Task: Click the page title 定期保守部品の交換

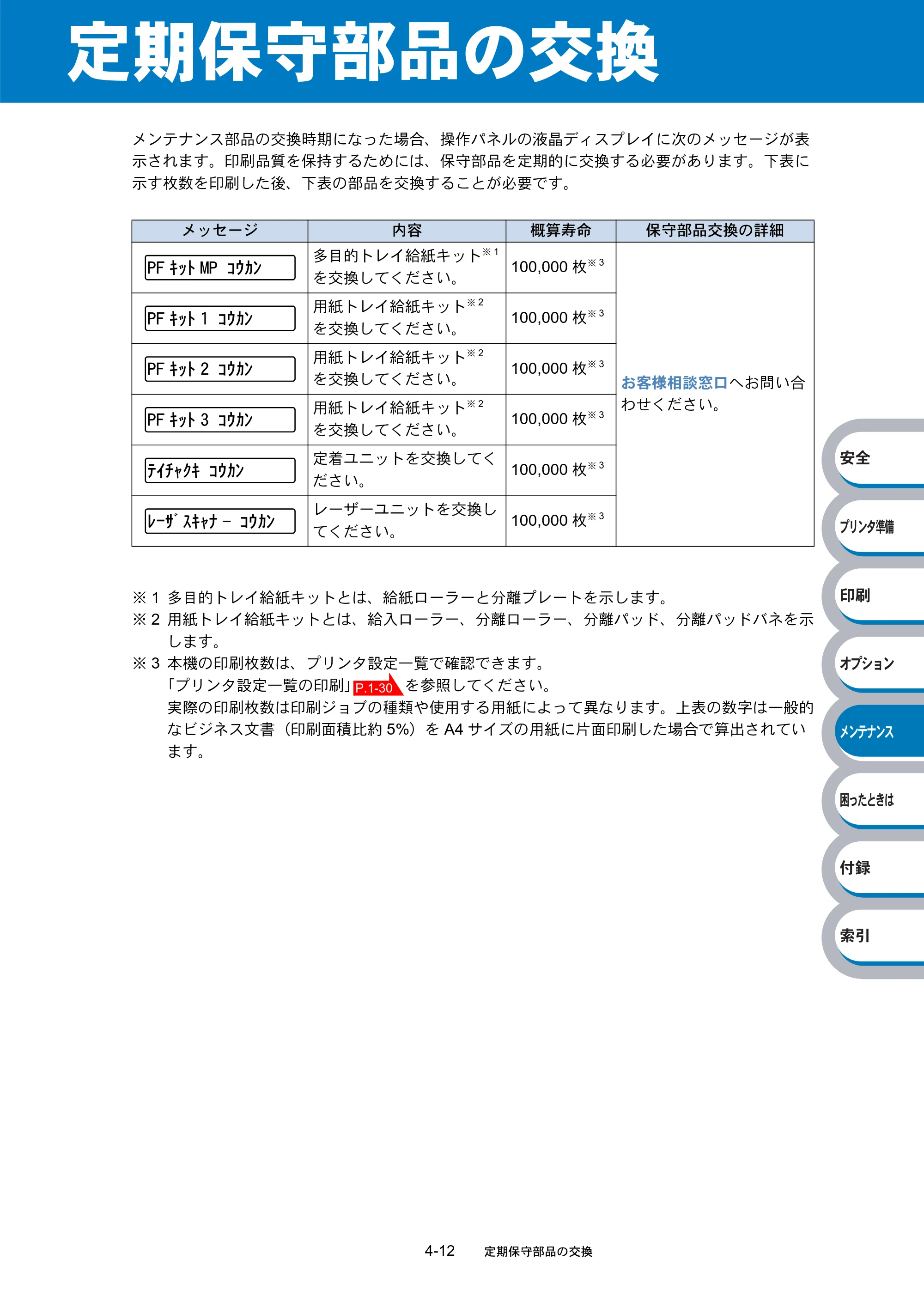Action: pyautogui.click(x=364, y=52)
